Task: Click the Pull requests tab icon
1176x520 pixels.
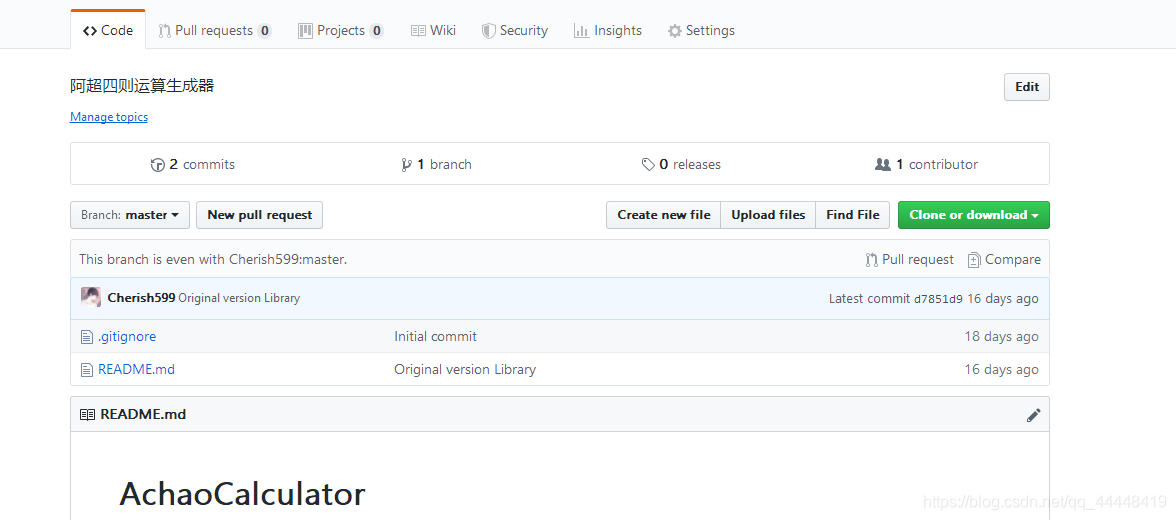Action: click(164, 31)
